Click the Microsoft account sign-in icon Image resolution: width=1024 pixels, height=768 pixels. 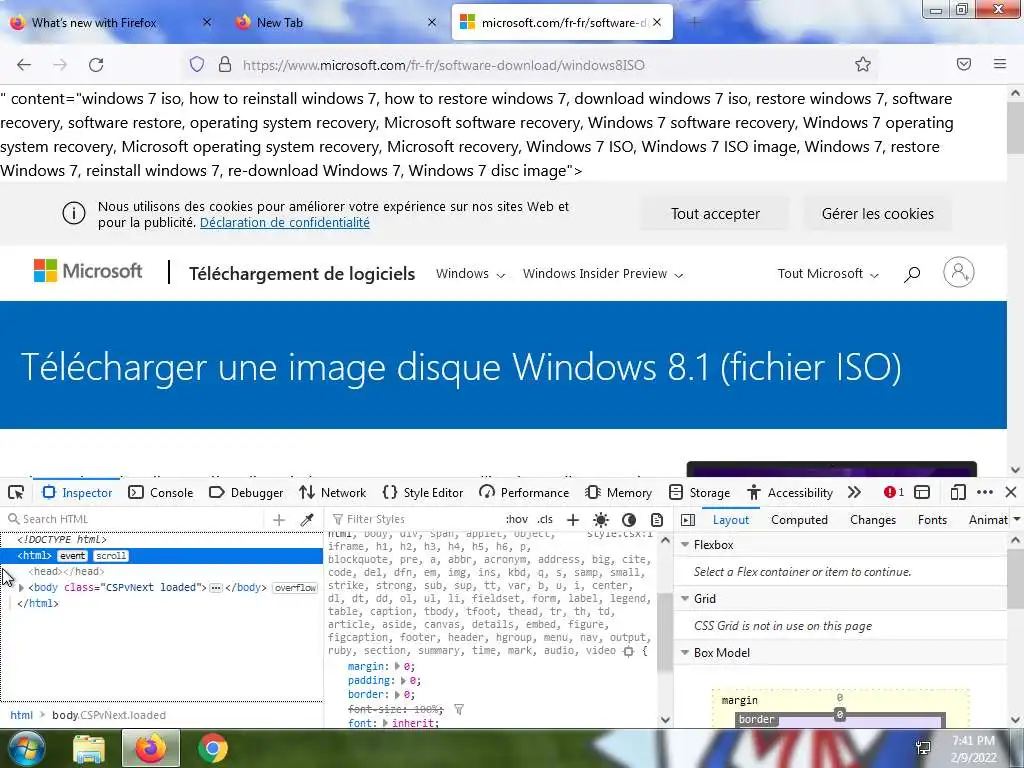959,272
